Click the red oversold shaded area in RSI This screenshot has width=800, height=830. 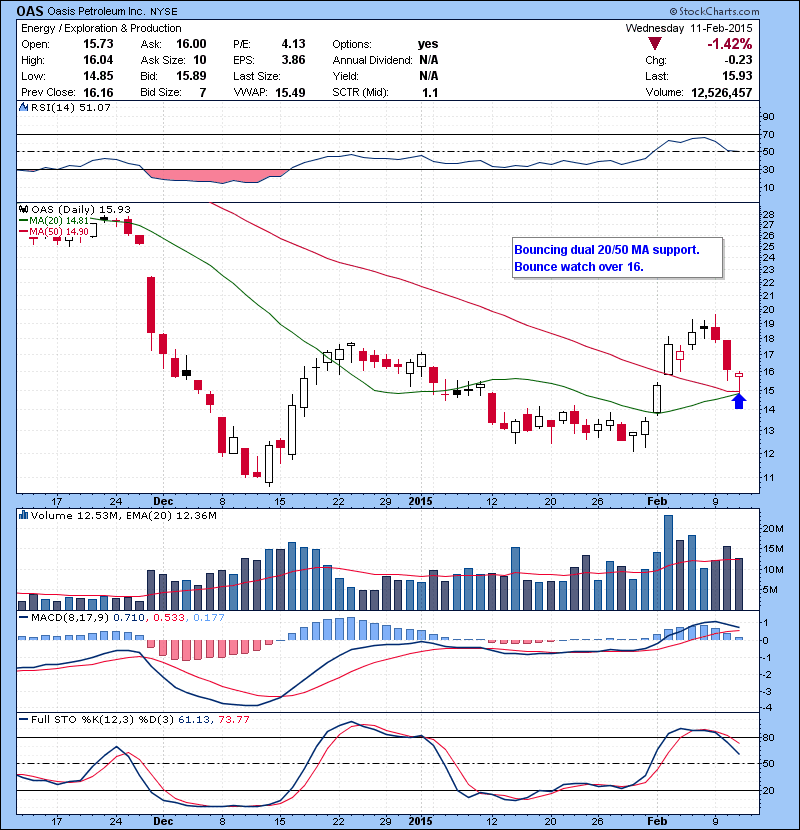(x=216, y=176)
